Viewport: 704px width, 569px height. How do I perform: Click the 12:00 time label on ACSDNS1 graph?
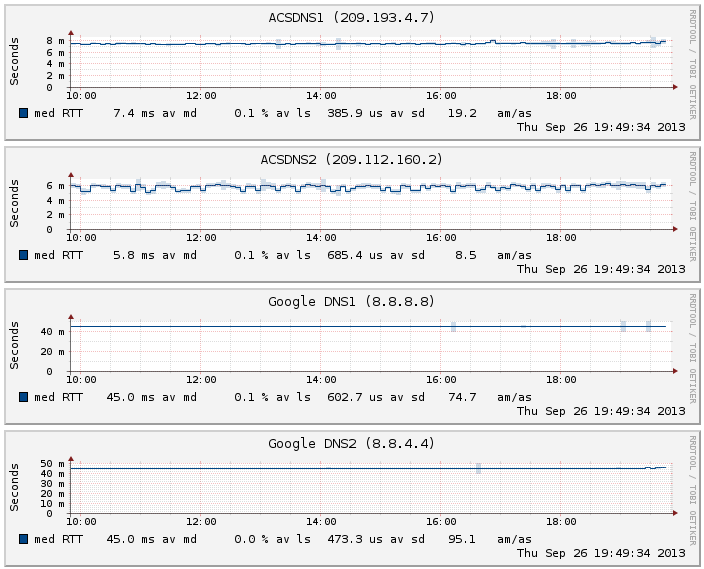(x=201, y=96)
